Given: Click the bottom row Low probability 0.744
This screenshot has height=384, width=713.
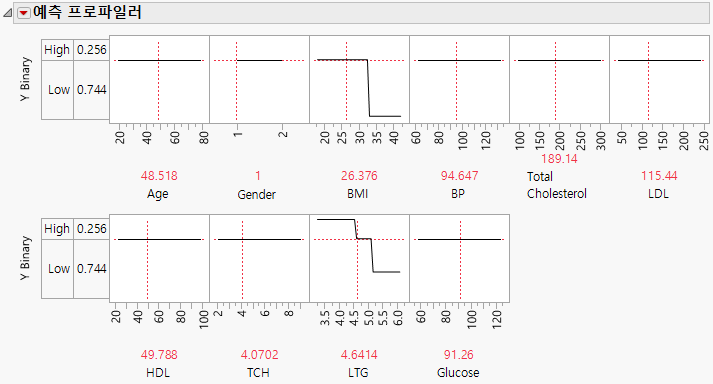Looking at the screenshot, I should tap(91, 268).
